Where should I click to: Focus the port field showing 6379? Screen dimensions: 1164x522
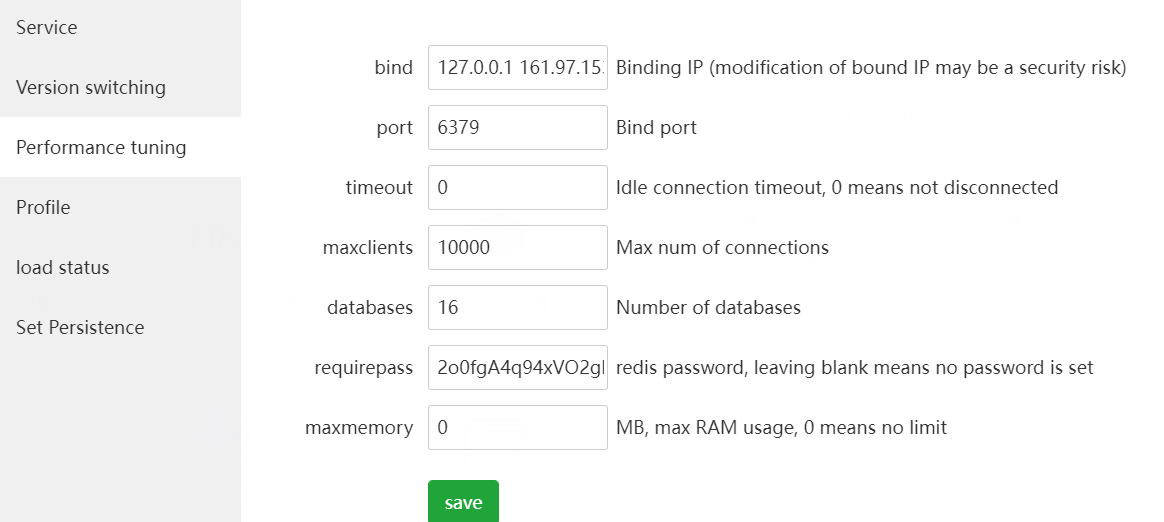[x=517, y=128]
